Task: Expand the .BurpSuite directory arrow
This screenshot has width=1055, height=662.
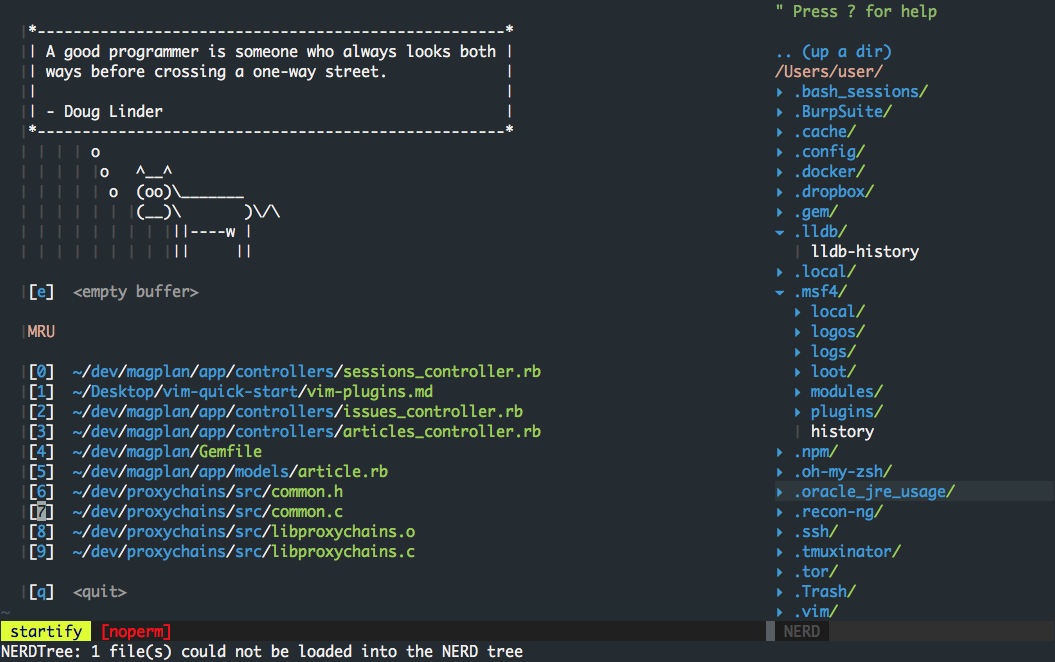Action: (779, 112)
